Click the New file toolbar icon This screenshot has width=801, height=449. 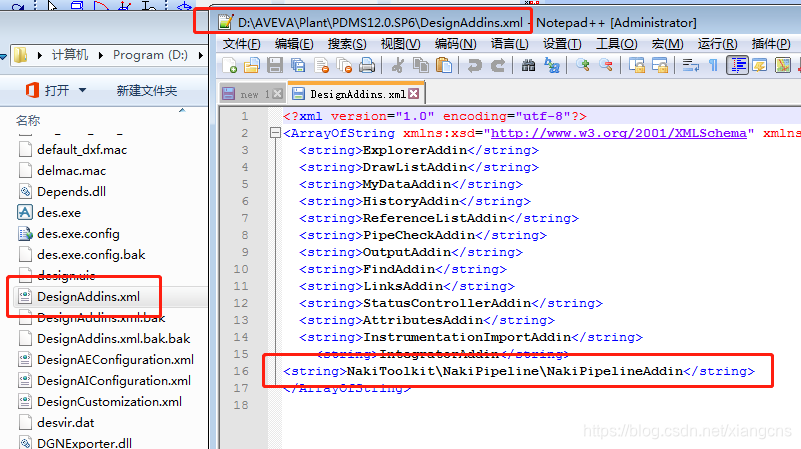(230, 66)
